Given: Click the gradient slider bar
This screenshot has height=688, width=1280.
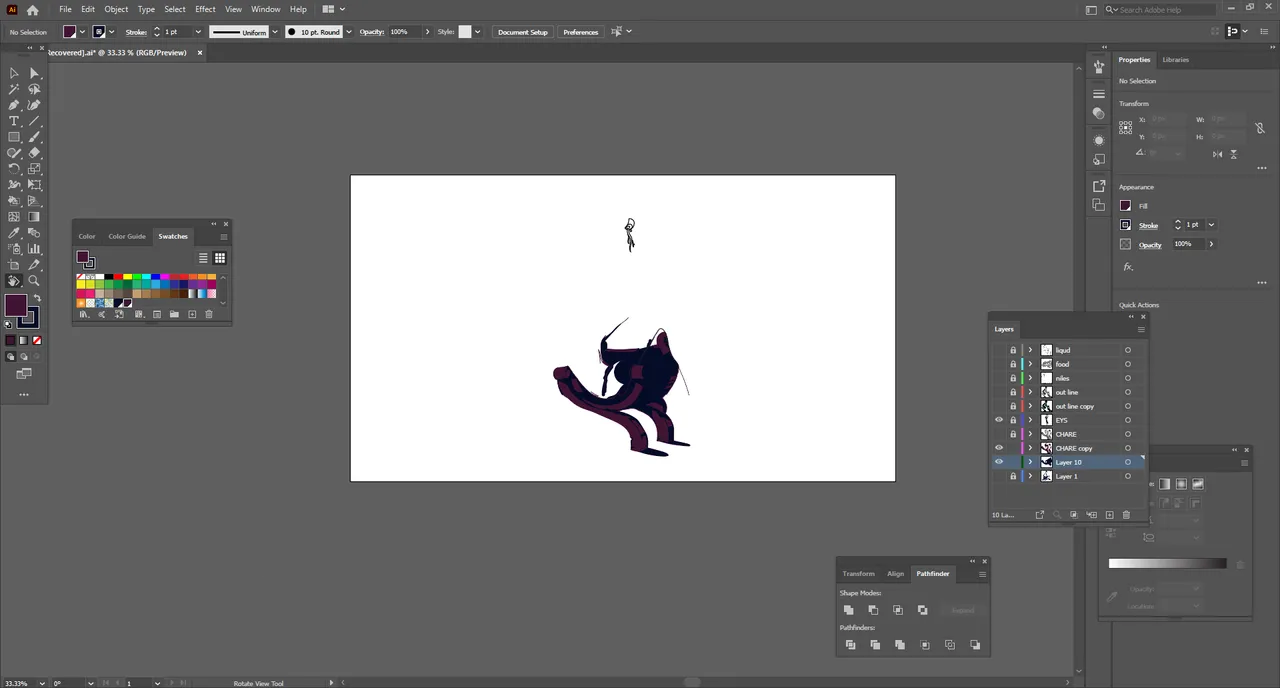Looking at the screenshot, I should tap(1167, 563).
